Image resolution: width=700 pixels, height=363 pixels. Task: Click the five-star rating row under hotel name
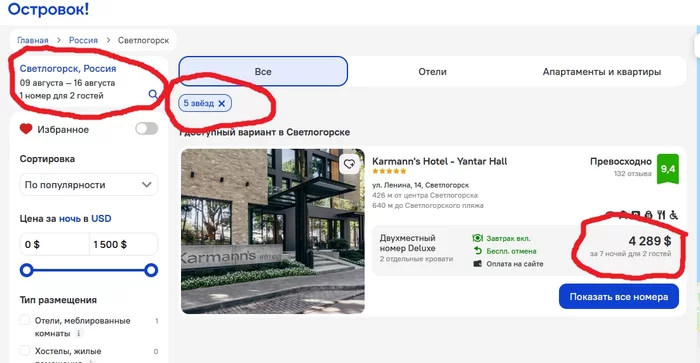pyautogui.click(x=389, y=171)
